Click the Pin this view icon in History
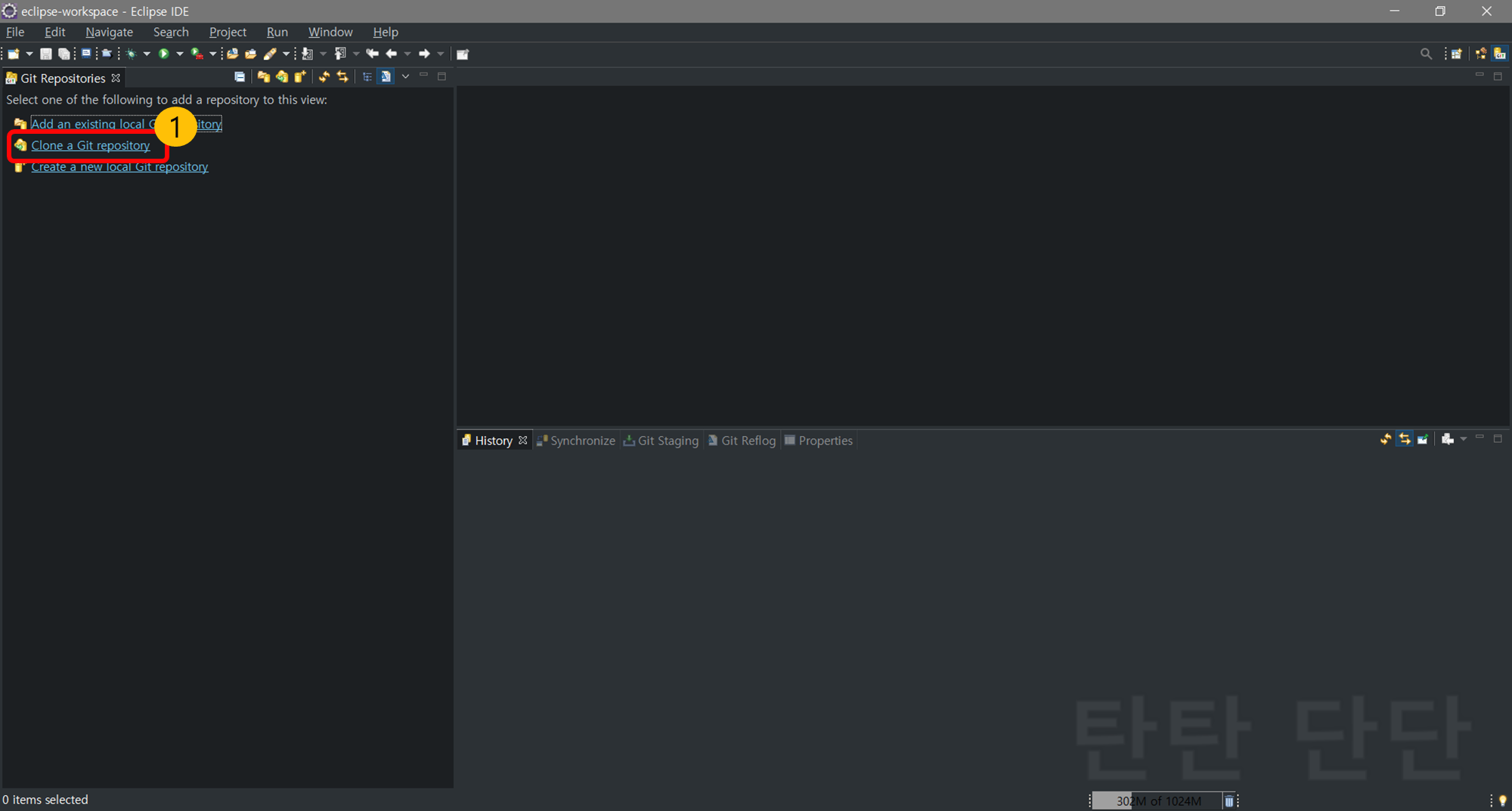 [x=1422, y=439]
